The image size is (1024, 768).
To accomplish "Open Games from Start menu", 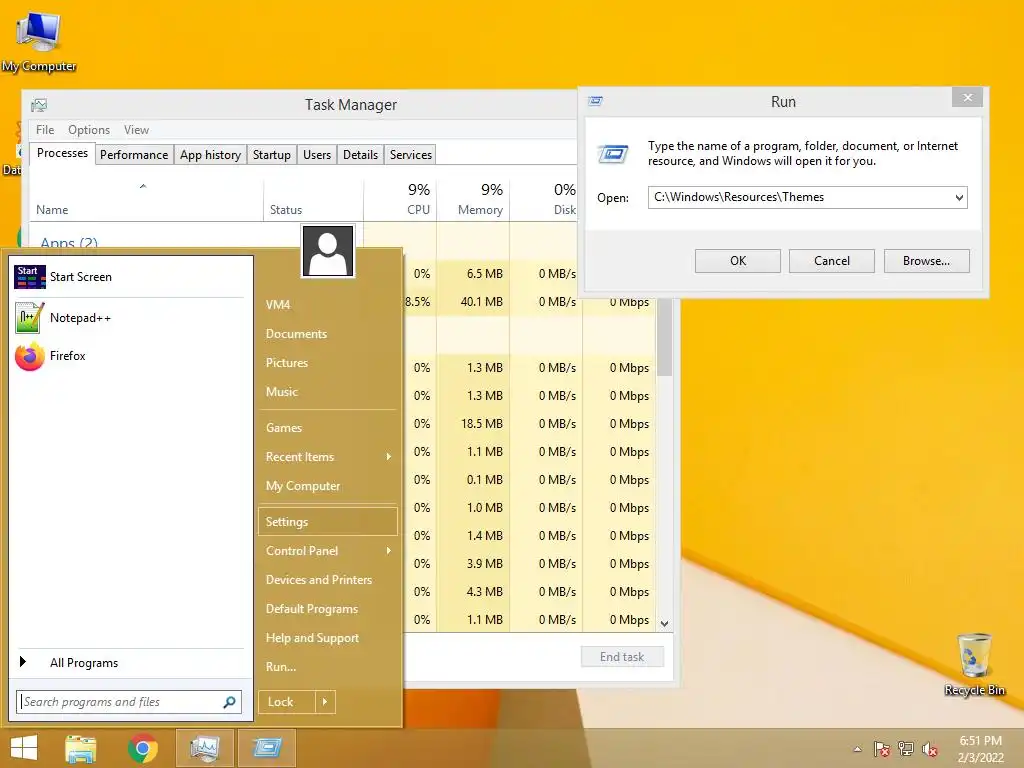I will (x=328, y=428).
